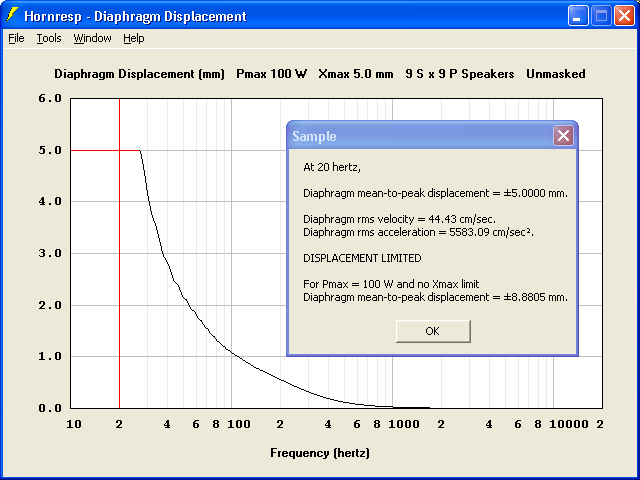Screen dimensions: 640x480
Task: Click 'Xmax 5.0 mm' in chart heading
Action: [x=356, y=74]
